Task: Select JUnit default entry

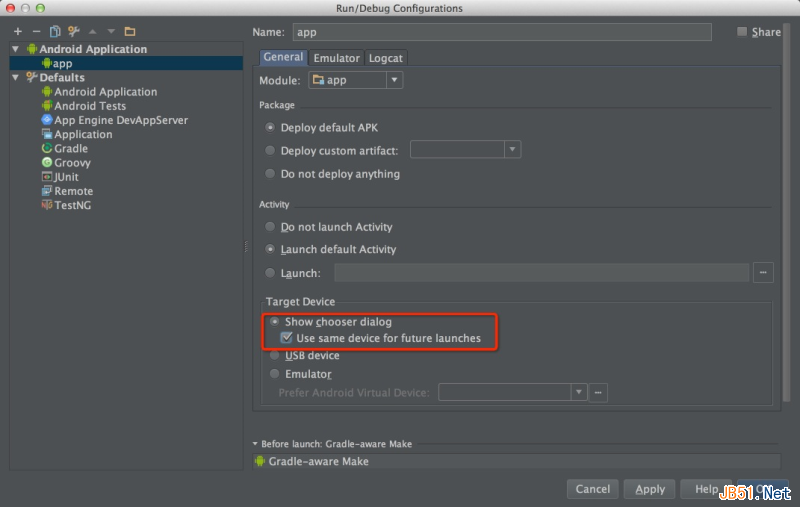Action: click(x=60, y=177)
